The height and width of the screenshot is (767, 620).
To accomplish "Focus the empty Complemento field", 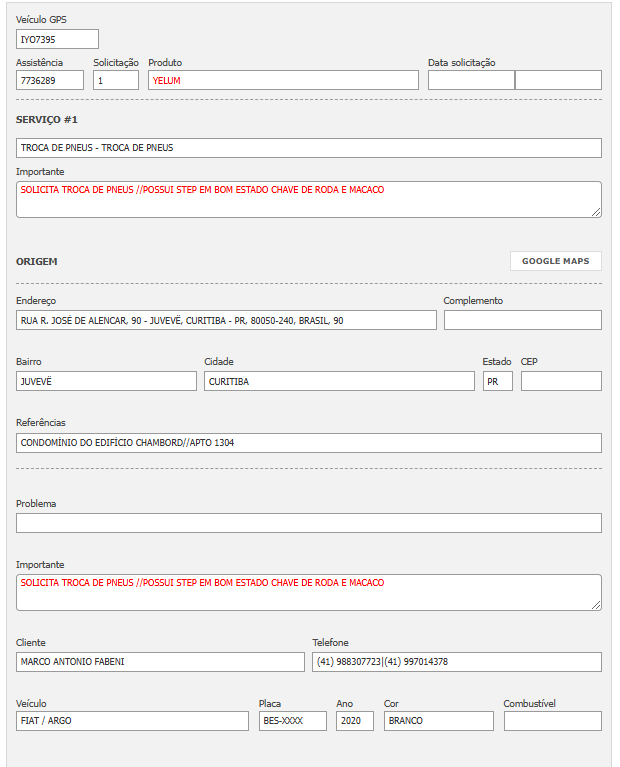I will pos(522,320).
